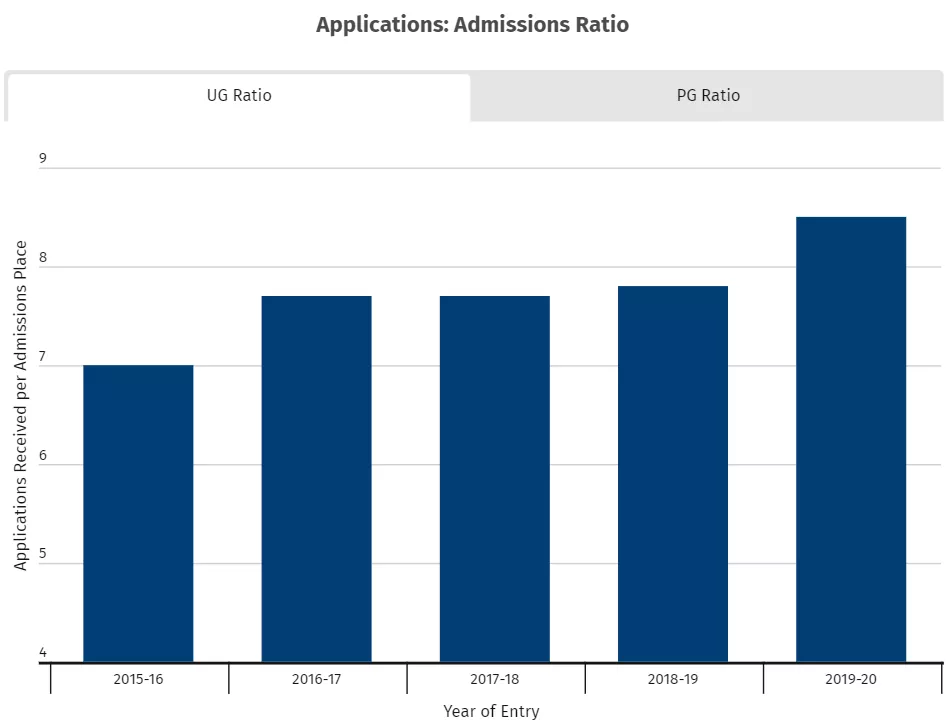This screenshot has height=720, width=952.
Task: Click the Applications: Admissions Ratio title
Action: (x=472, y=25)
